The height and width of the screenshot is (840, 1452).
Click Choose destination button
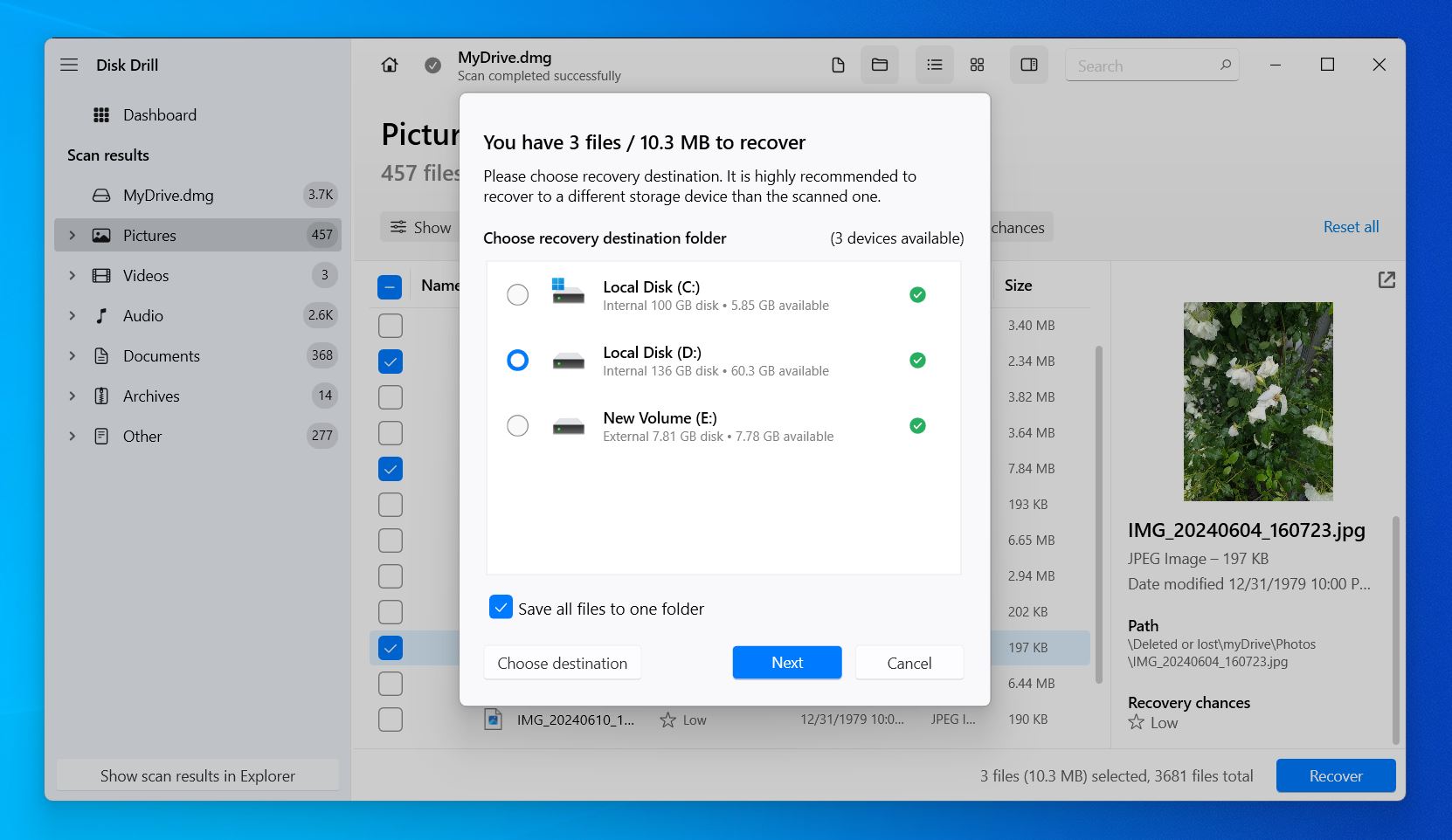(x=563, y=663)
